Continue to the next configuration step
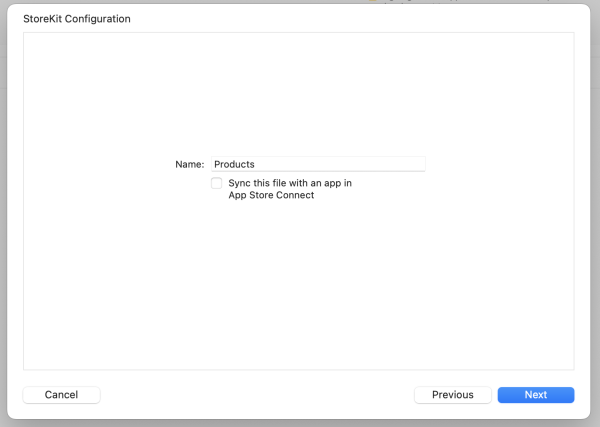Image resolution: width=600 pixels, height=427 pixels. coord(536,395)
